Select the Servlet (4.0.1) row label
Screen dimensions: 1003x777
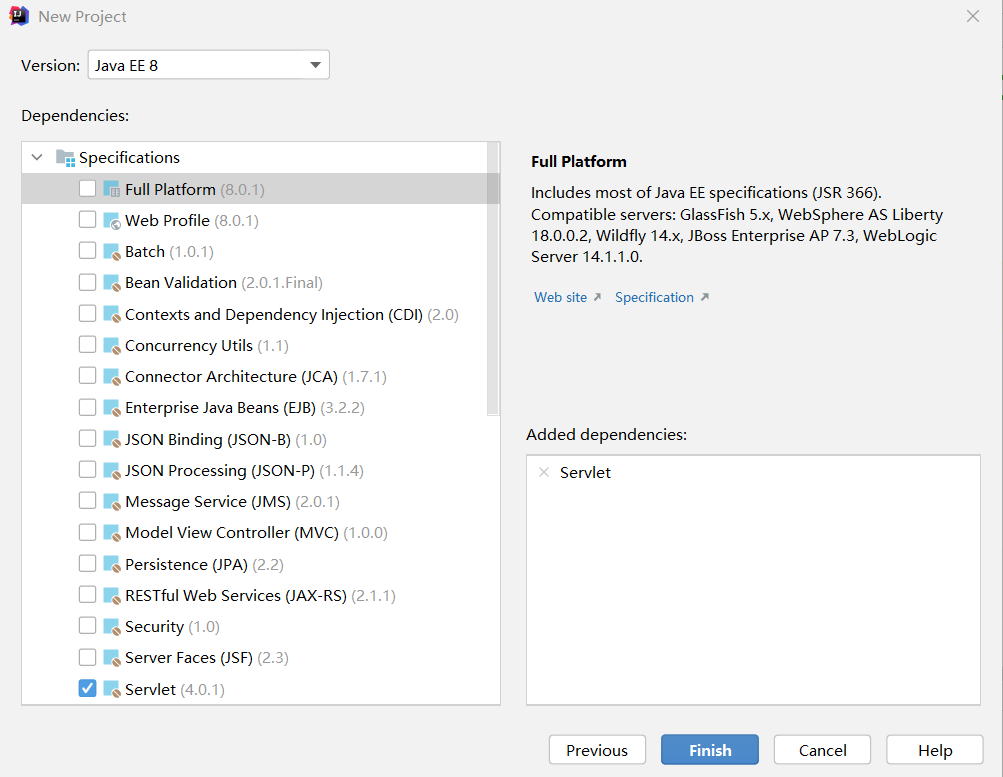coord(175,689)
